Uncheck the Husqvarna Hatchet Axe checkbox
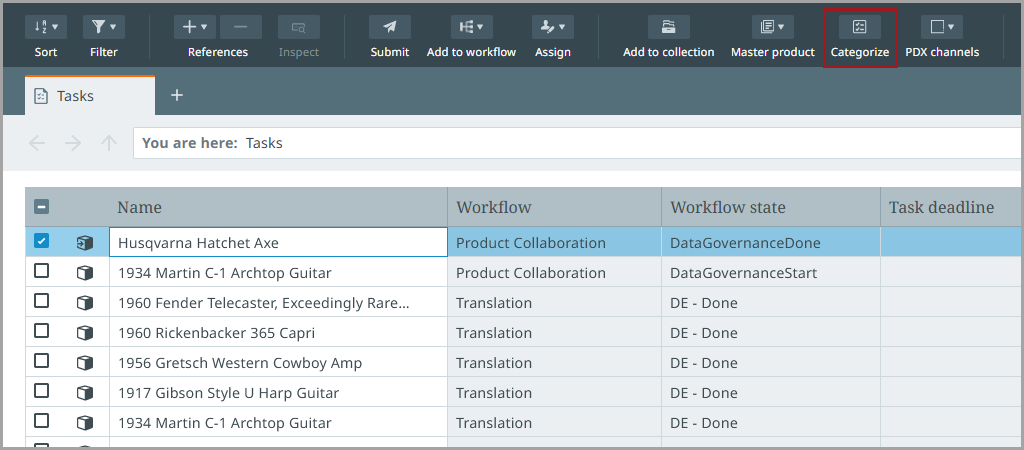 [x=41, y=241]
